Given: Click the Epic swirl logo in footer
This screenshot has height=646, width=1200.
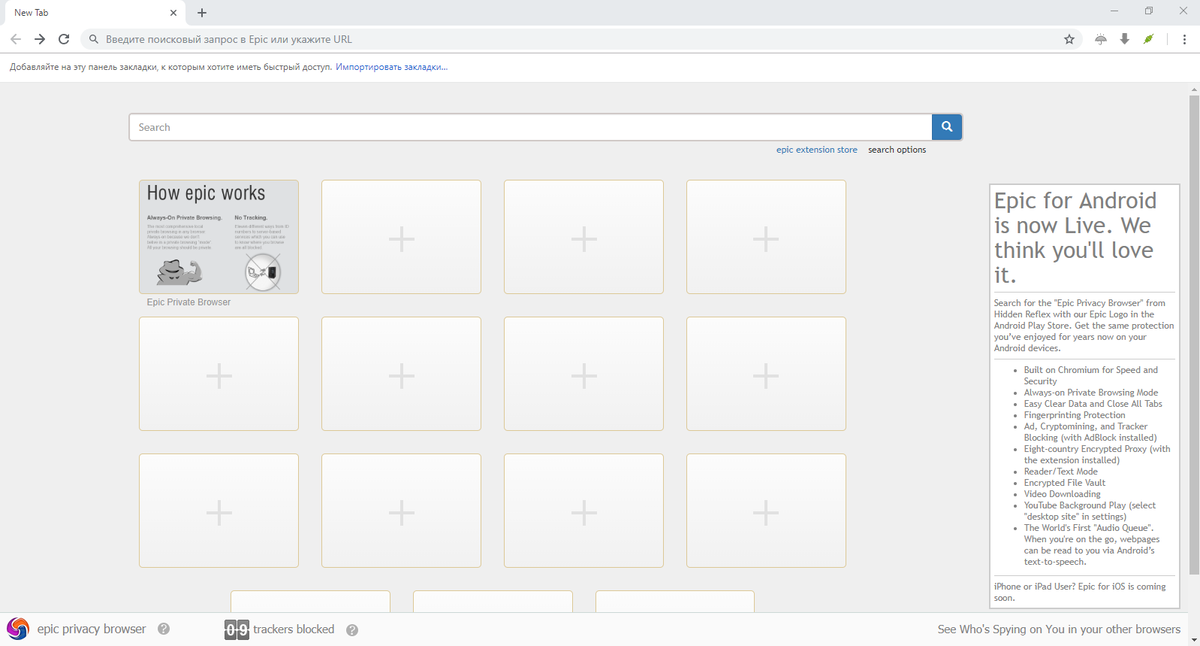Looking at the screenshot, I should [18, 629].
